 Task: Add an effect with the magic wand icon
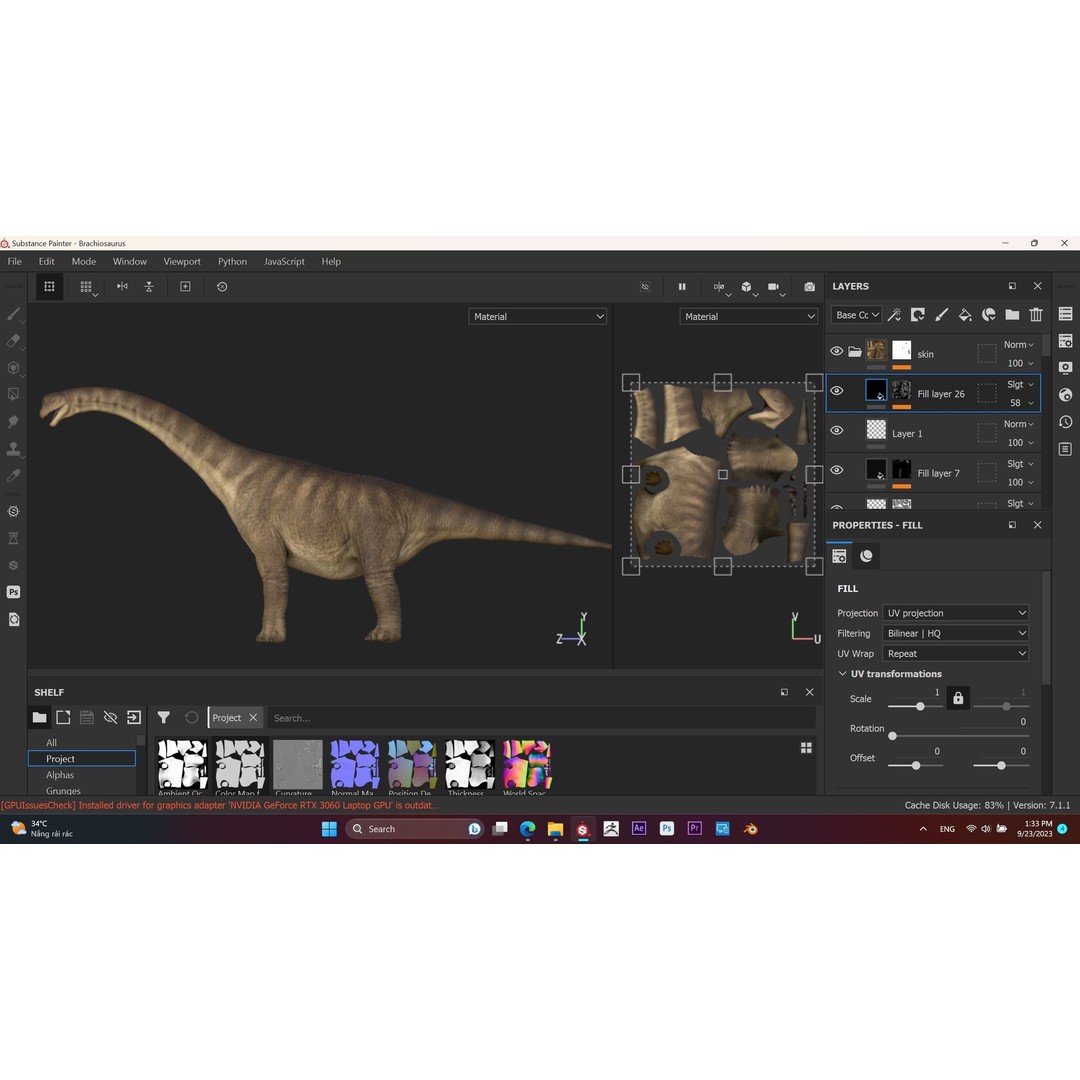[894, 315]
